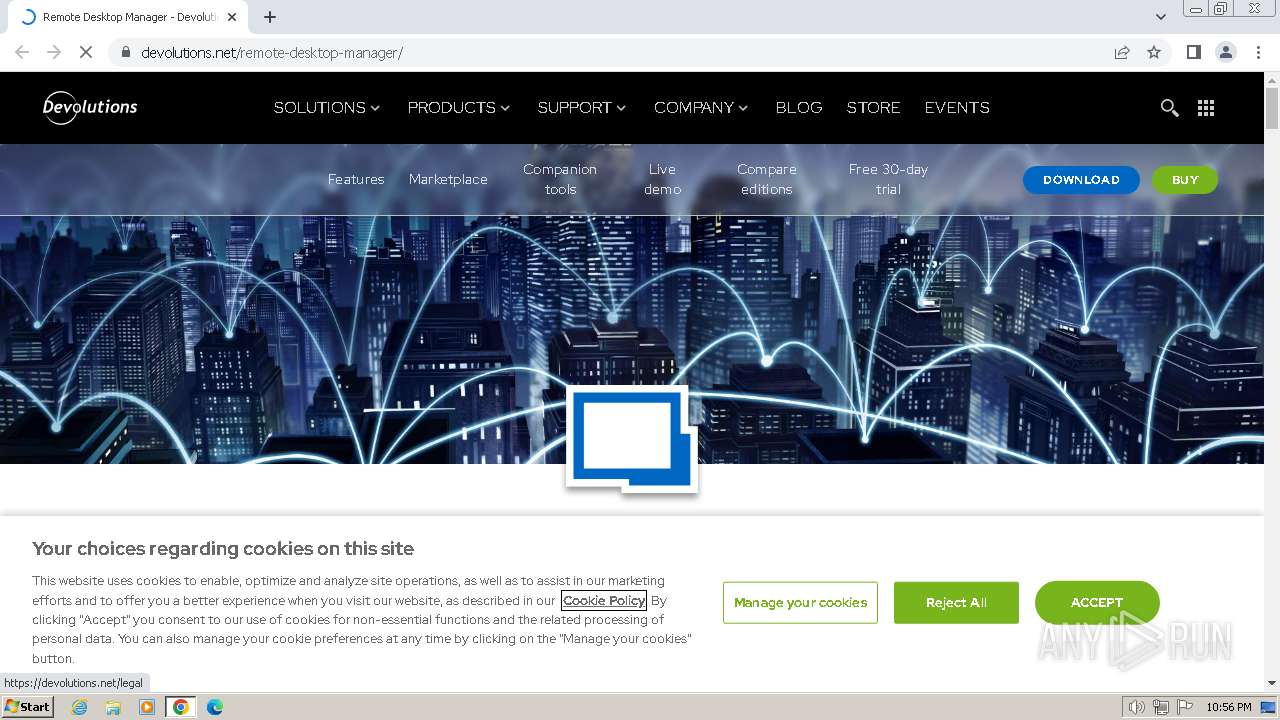Click the taskbar clock showing 10:56 PM

pyautogui.click(x=1228, y=707)
